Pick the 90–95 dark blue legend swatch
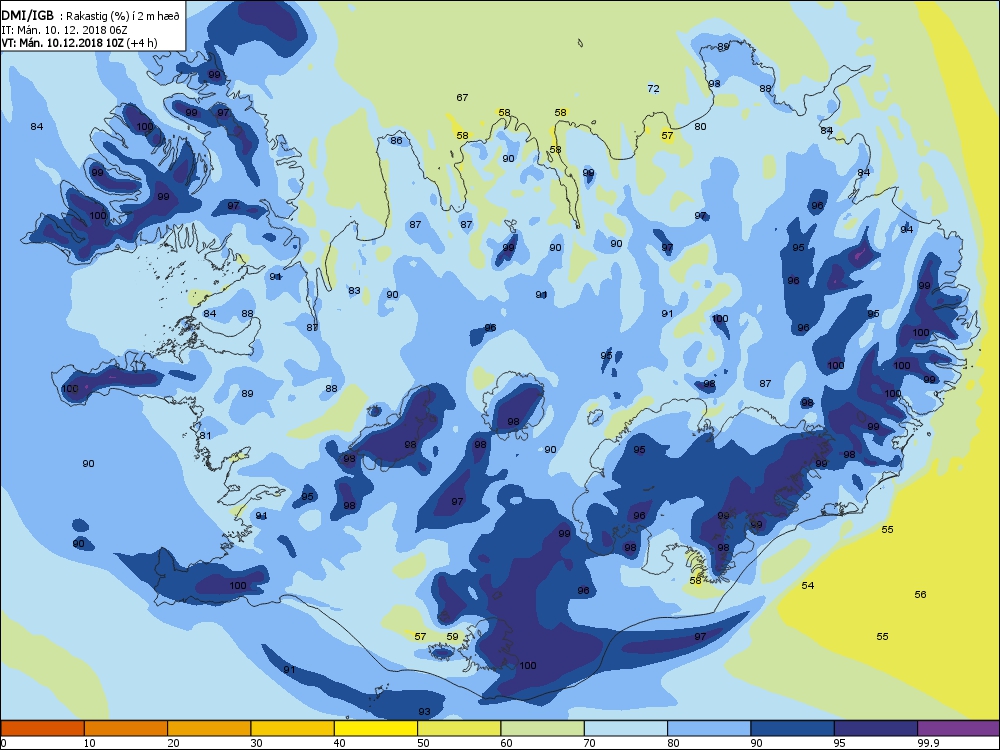The height and width of the screenshot is (750, 1000). pos(793,728)
